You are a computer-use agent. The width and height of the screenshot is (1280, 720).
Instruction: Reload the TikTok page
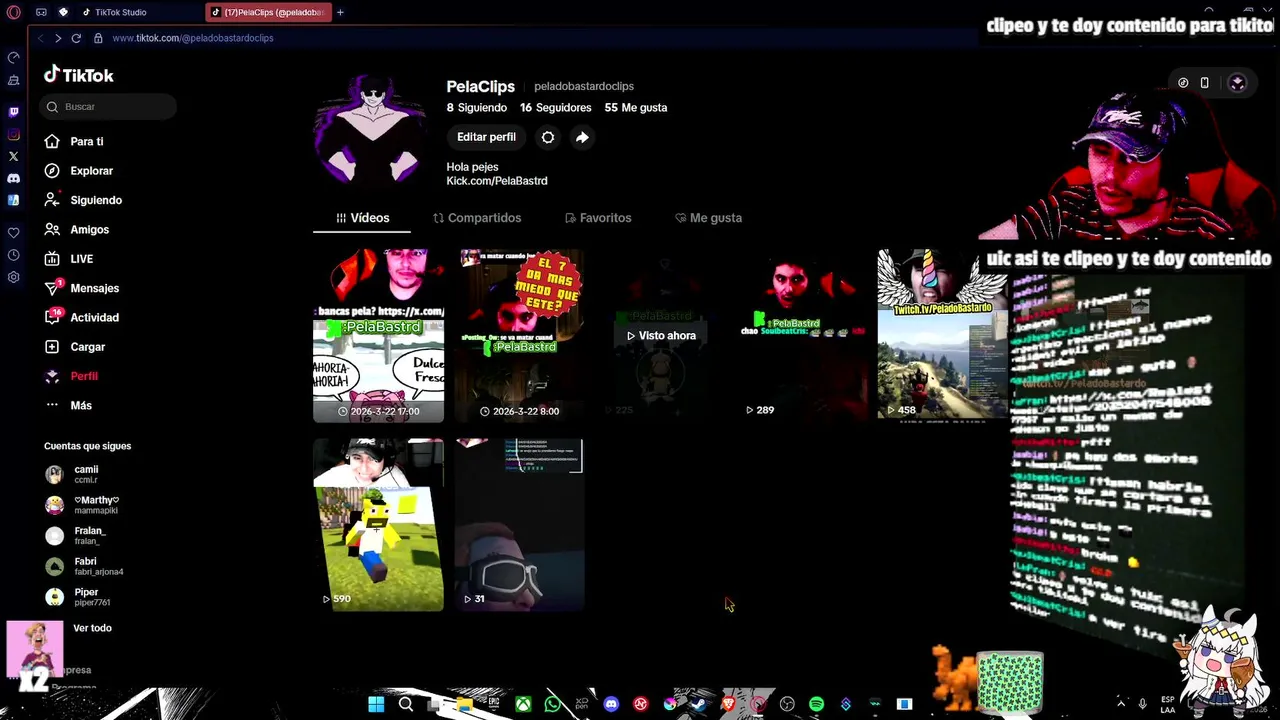[76, 38]
